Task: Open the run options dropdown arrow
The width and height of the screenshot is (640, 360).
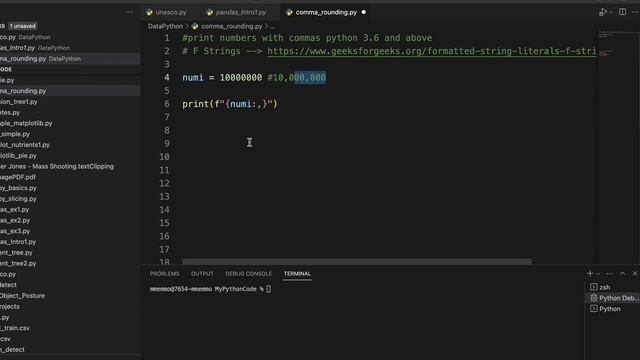Action: point(611,13)
